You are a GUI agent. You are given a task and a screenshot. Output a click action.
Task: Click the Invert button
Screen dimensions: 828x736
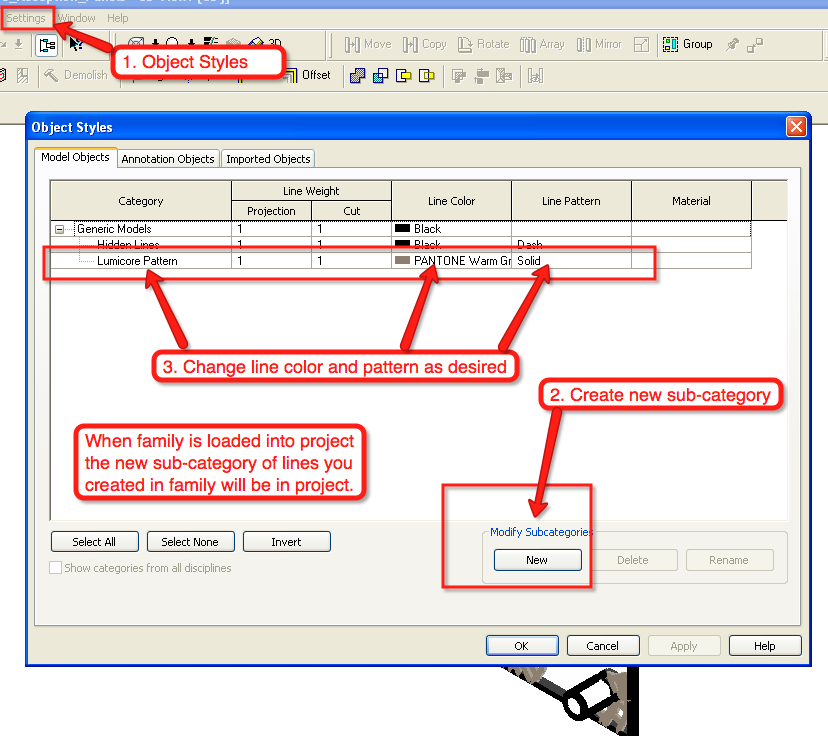(x=287, y=542)
